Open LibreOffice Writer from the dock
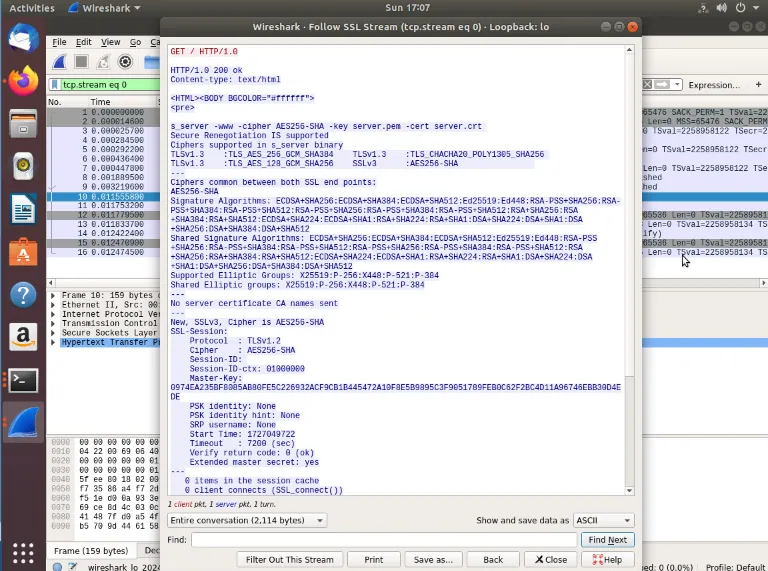The width and height of the screenshot is (768, 571). (23, 209)
